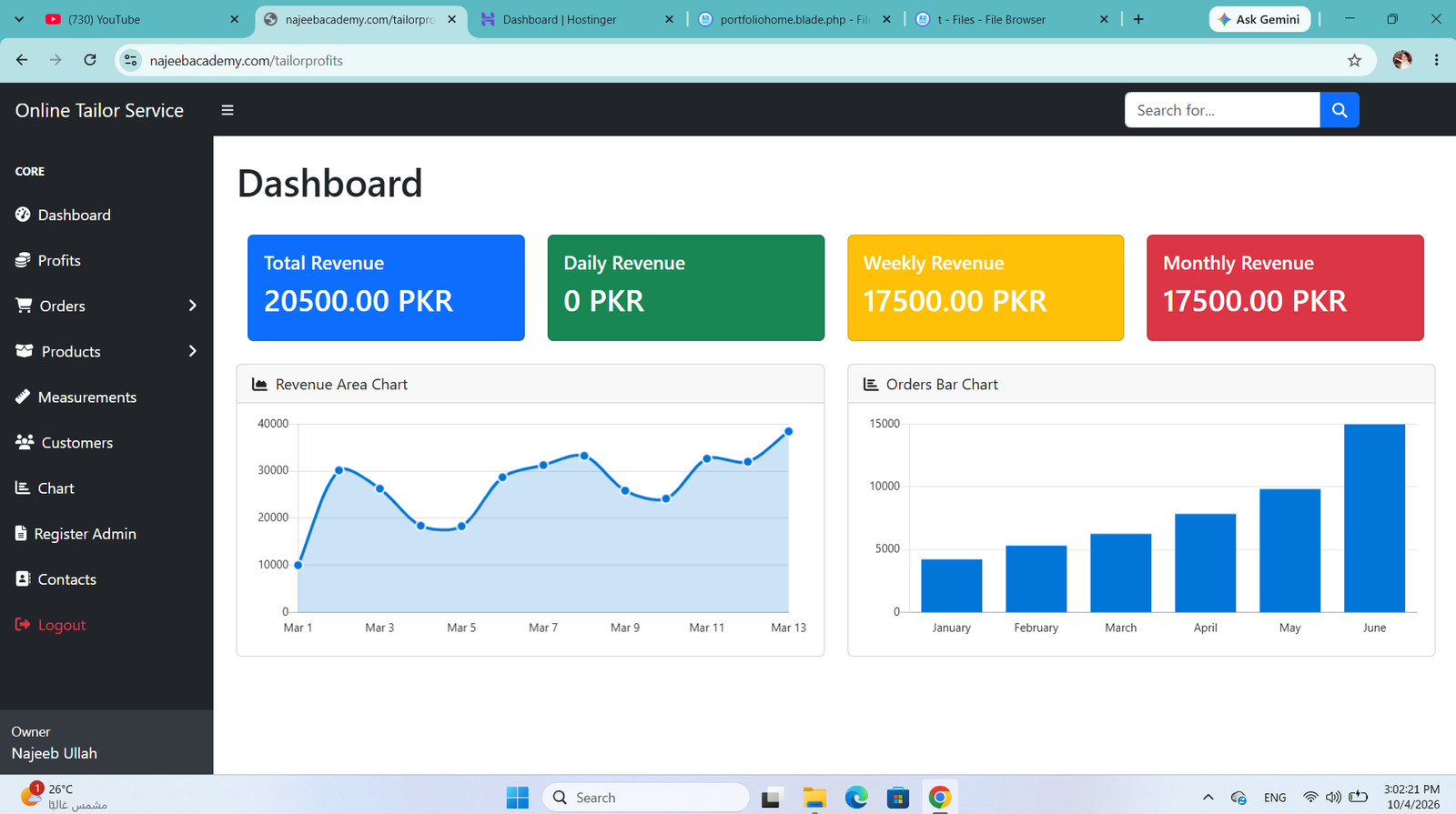
Task: Bookmark this page with the star icon
Action: (x=1354, y=60)
